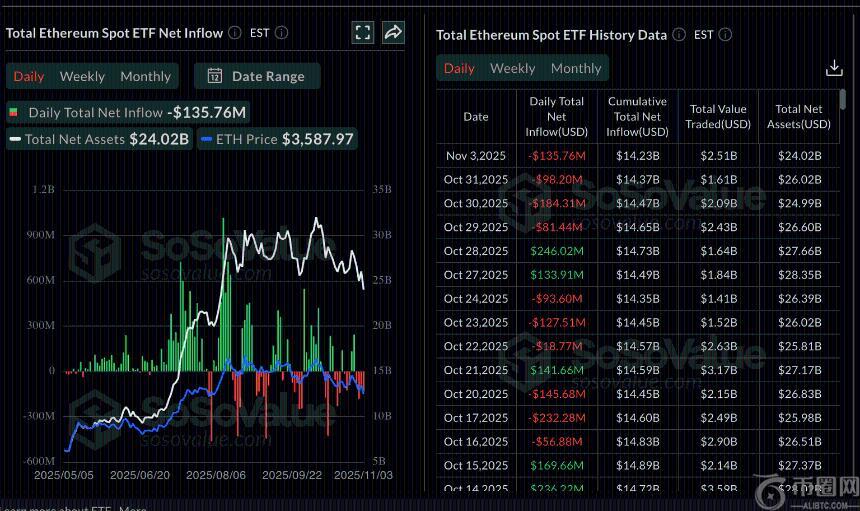Toggle Total Net Assets legend series
Screen dimensions: 860x511
[x=99, y=139]
